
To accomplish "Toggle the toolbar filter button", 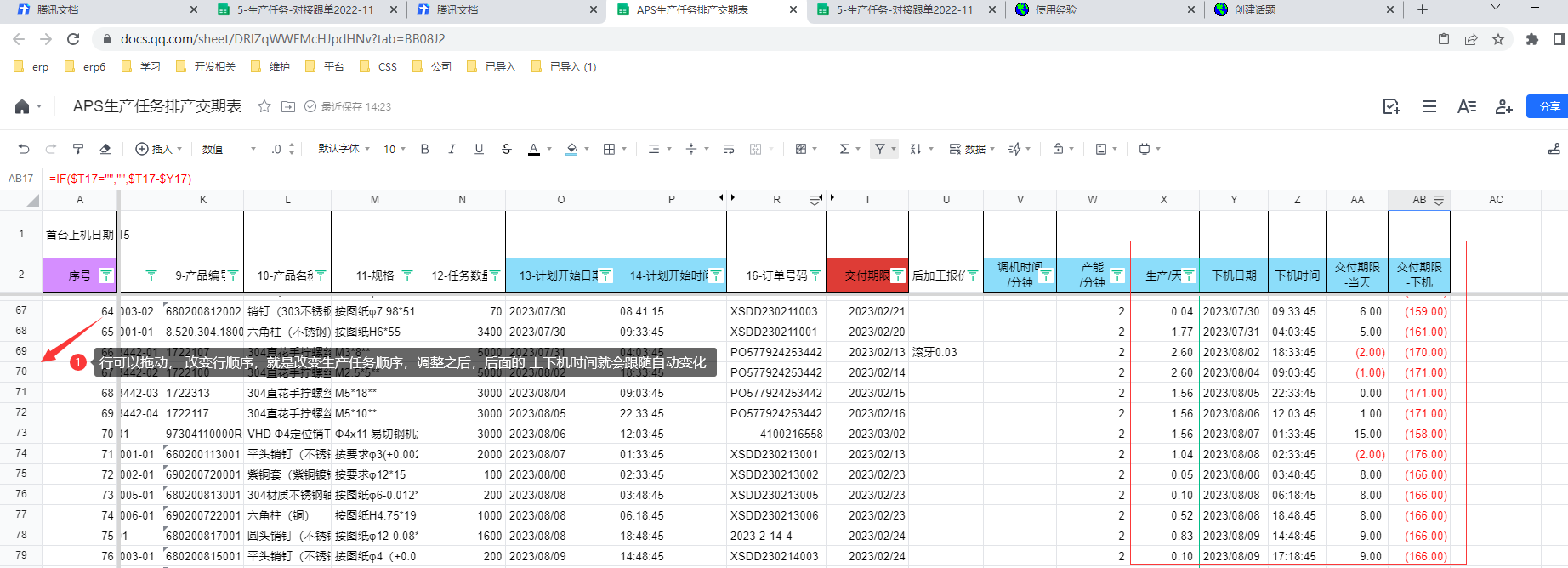I will [880, 149].
